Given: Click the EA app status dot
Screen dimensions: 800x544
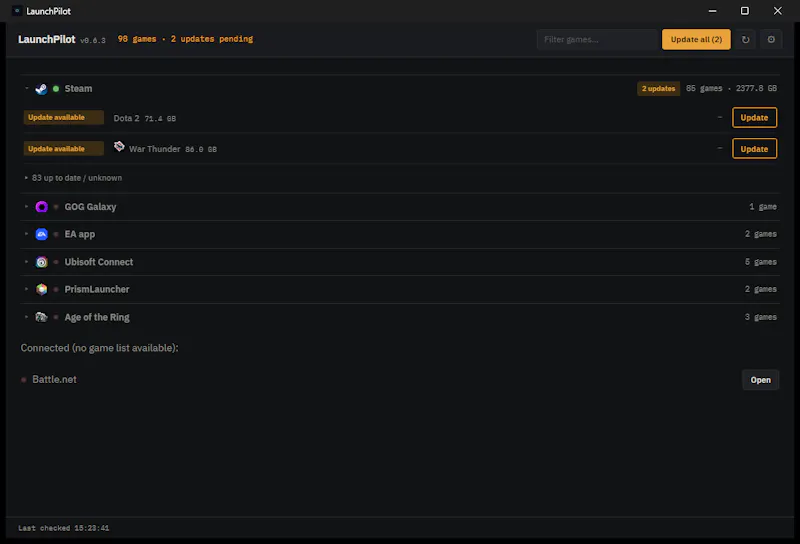Looking at the screenshot, I should [56, 234].
